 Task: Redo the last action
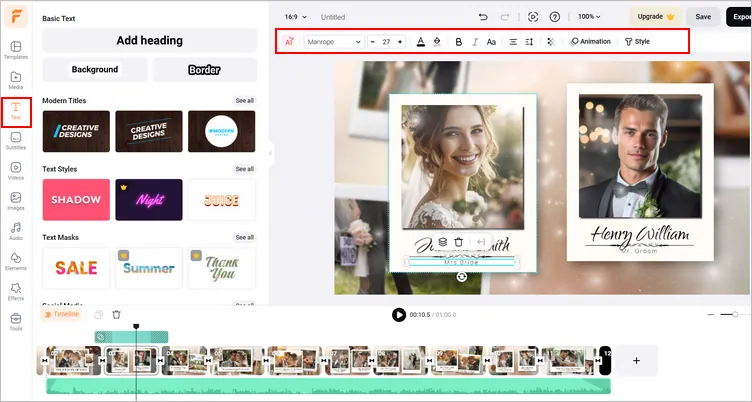505,17
